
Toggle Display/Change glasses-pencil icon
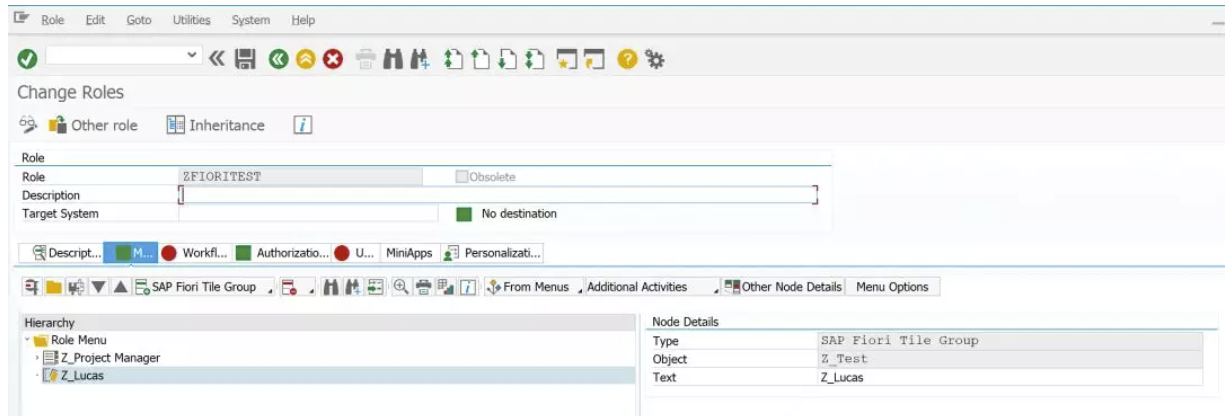point(28,125)
